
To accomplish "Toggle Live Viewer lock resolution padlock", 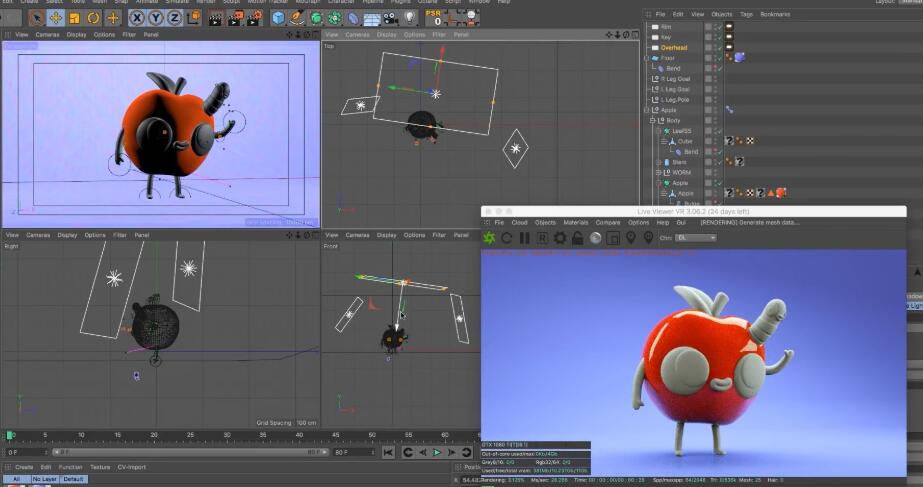I will [x=577, y=238].
